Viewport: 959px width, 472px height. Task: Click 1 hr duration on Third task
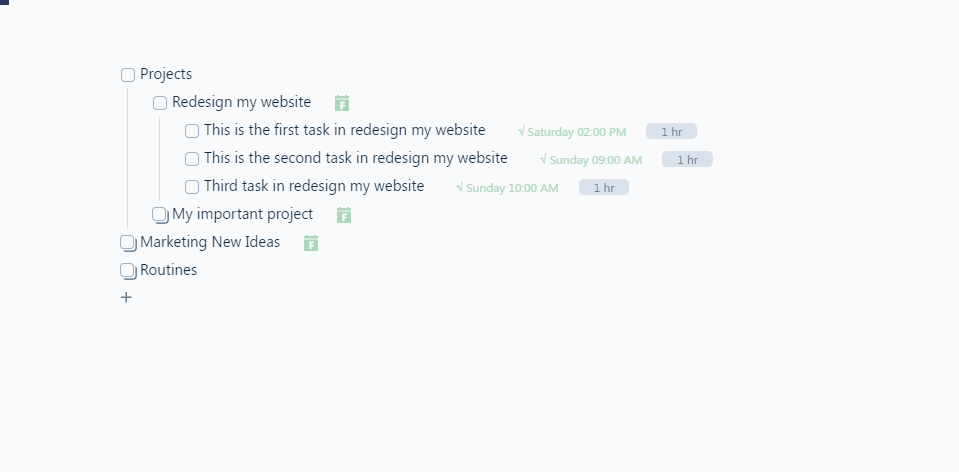pyautogui.click(x=604, y=188)
